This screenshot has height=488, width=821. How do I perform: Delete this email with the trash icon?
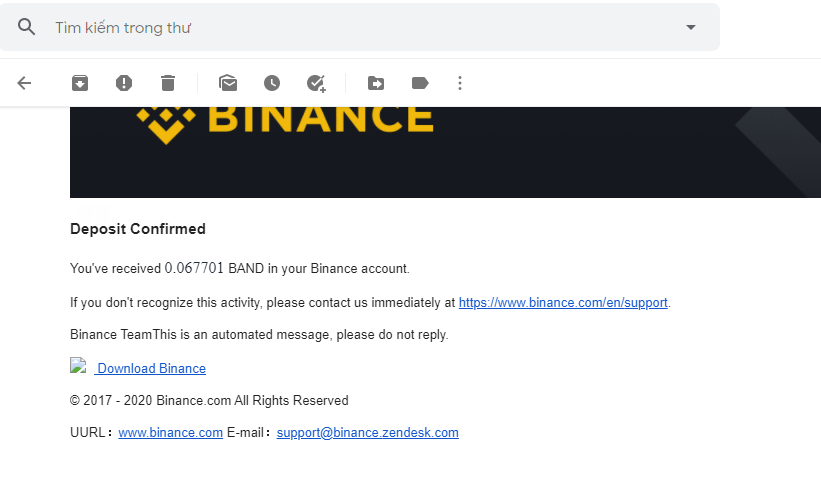(168, 83)
